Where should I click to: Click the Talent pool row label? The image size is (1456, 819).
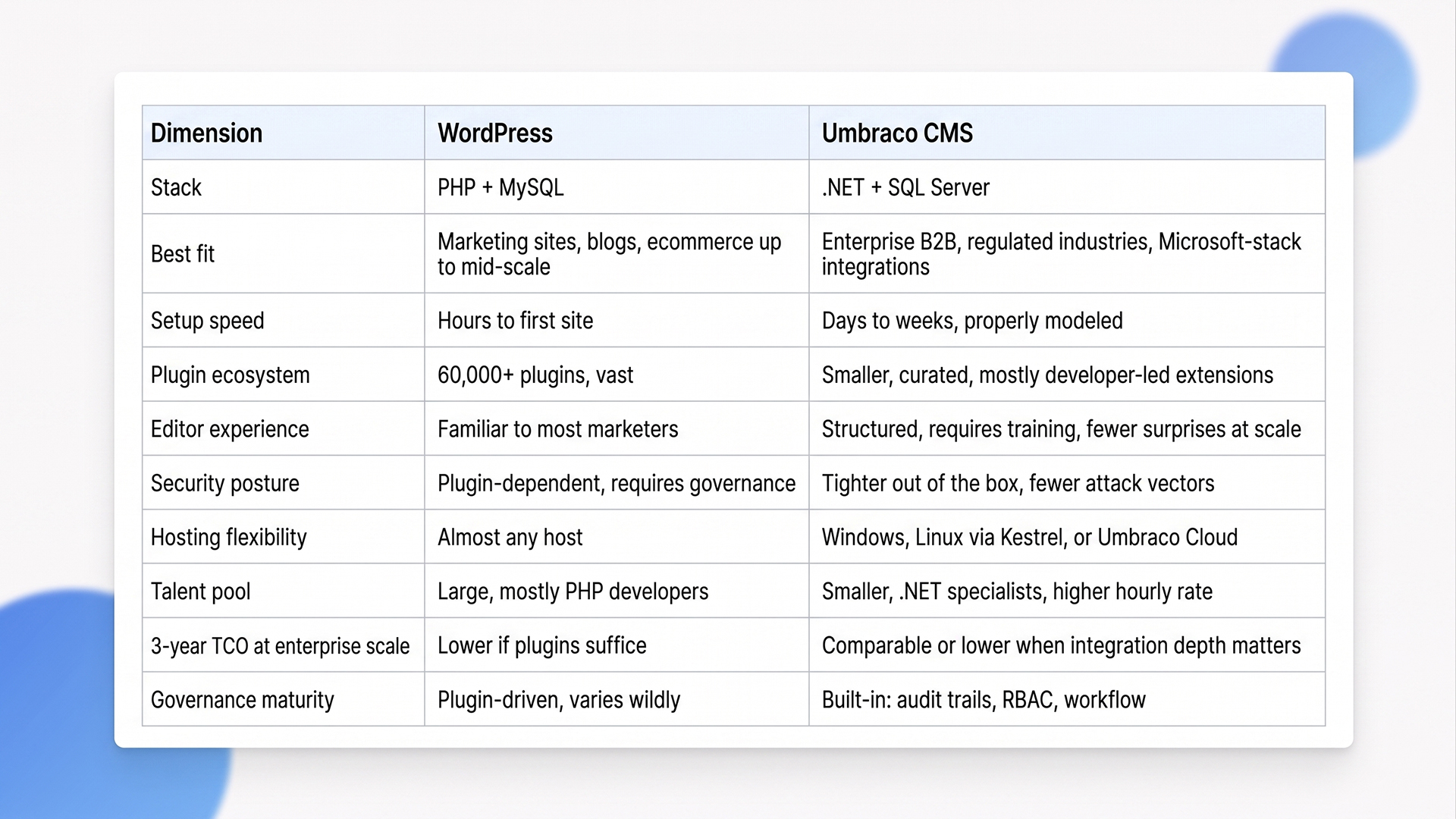283,591
